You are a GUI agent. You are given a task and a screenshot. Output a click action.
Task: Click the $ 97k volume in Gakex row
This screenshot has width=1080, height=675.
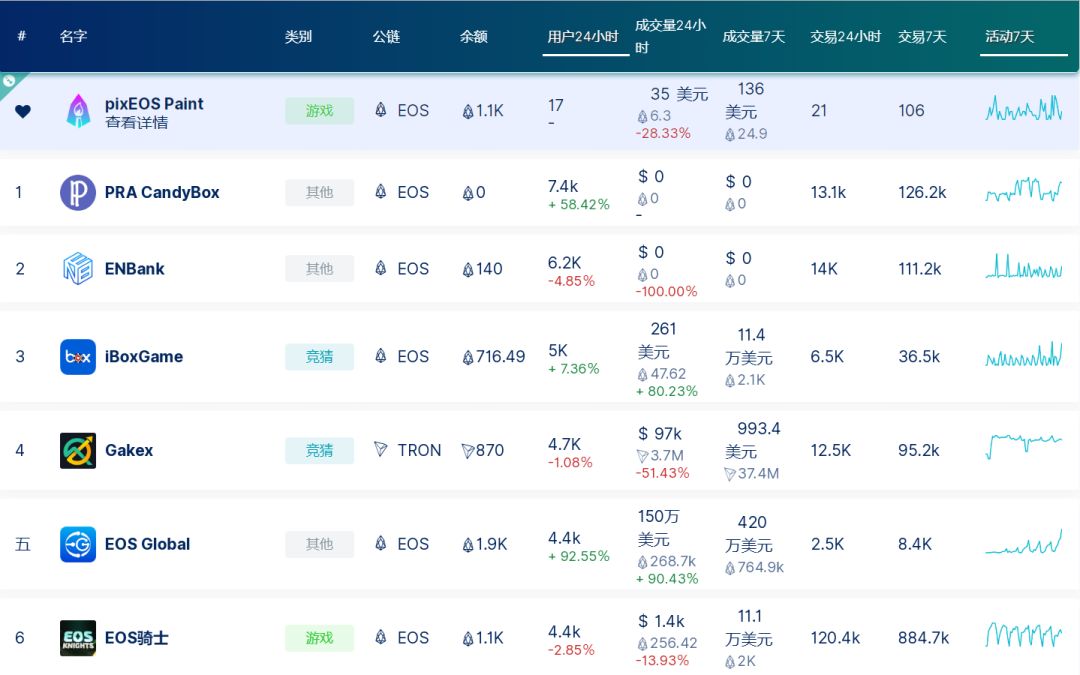click(x=660, y=433)
